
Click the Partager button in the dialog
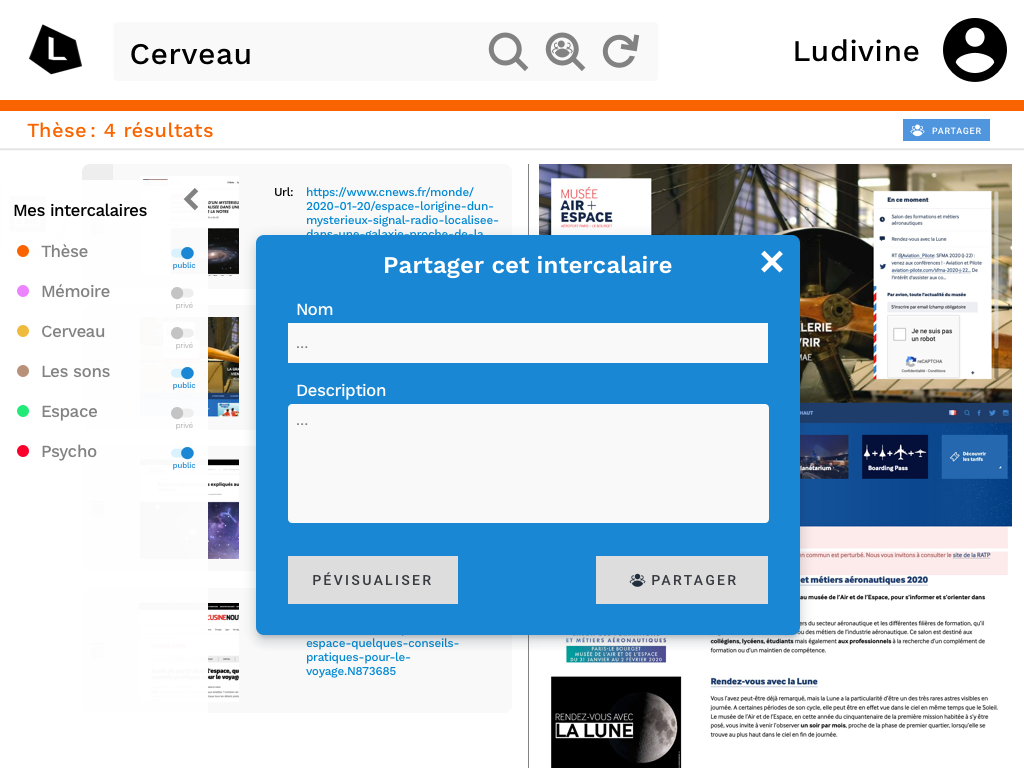(682, 580)
